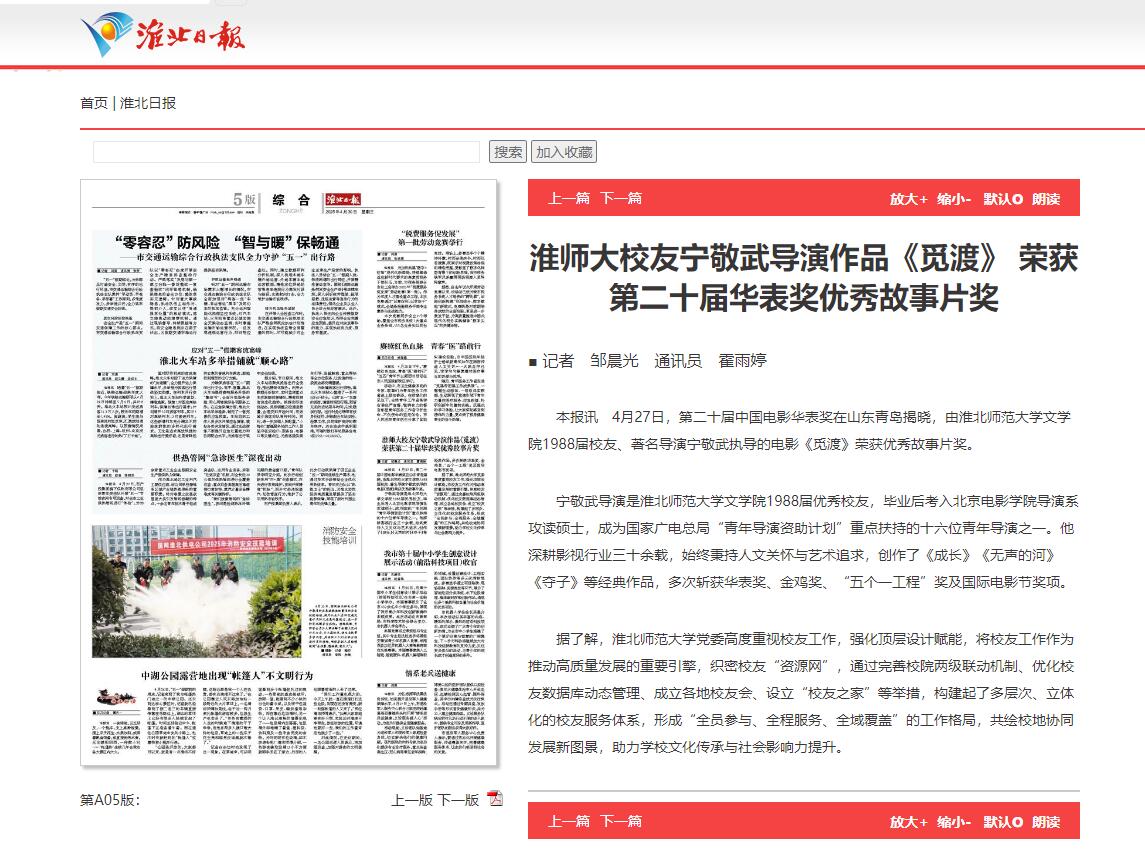The height and width of the screenshot is (868, 1145).
Task: Click the 加入收藏 button
Action: point(564,152)
